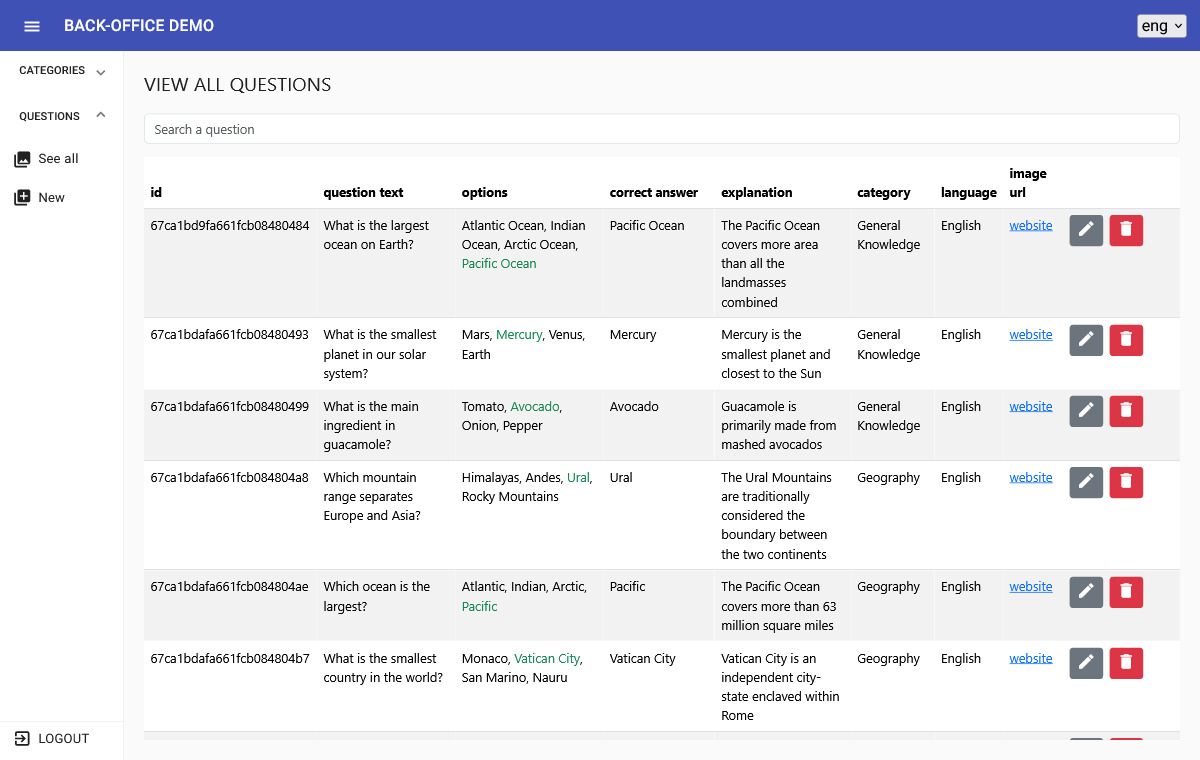Delete the Vatican City question

click(x=1126, y=663)
